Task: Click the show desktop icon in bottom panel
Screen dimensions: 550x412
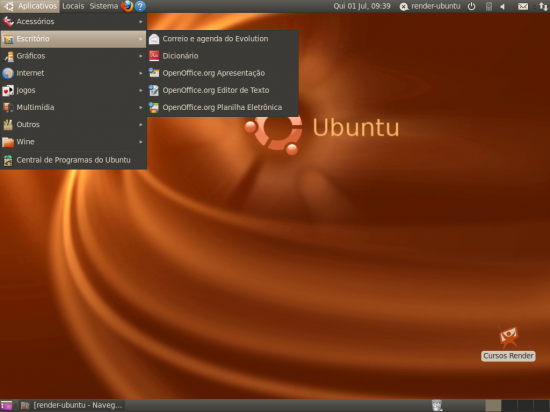Action: click(6, 406)
